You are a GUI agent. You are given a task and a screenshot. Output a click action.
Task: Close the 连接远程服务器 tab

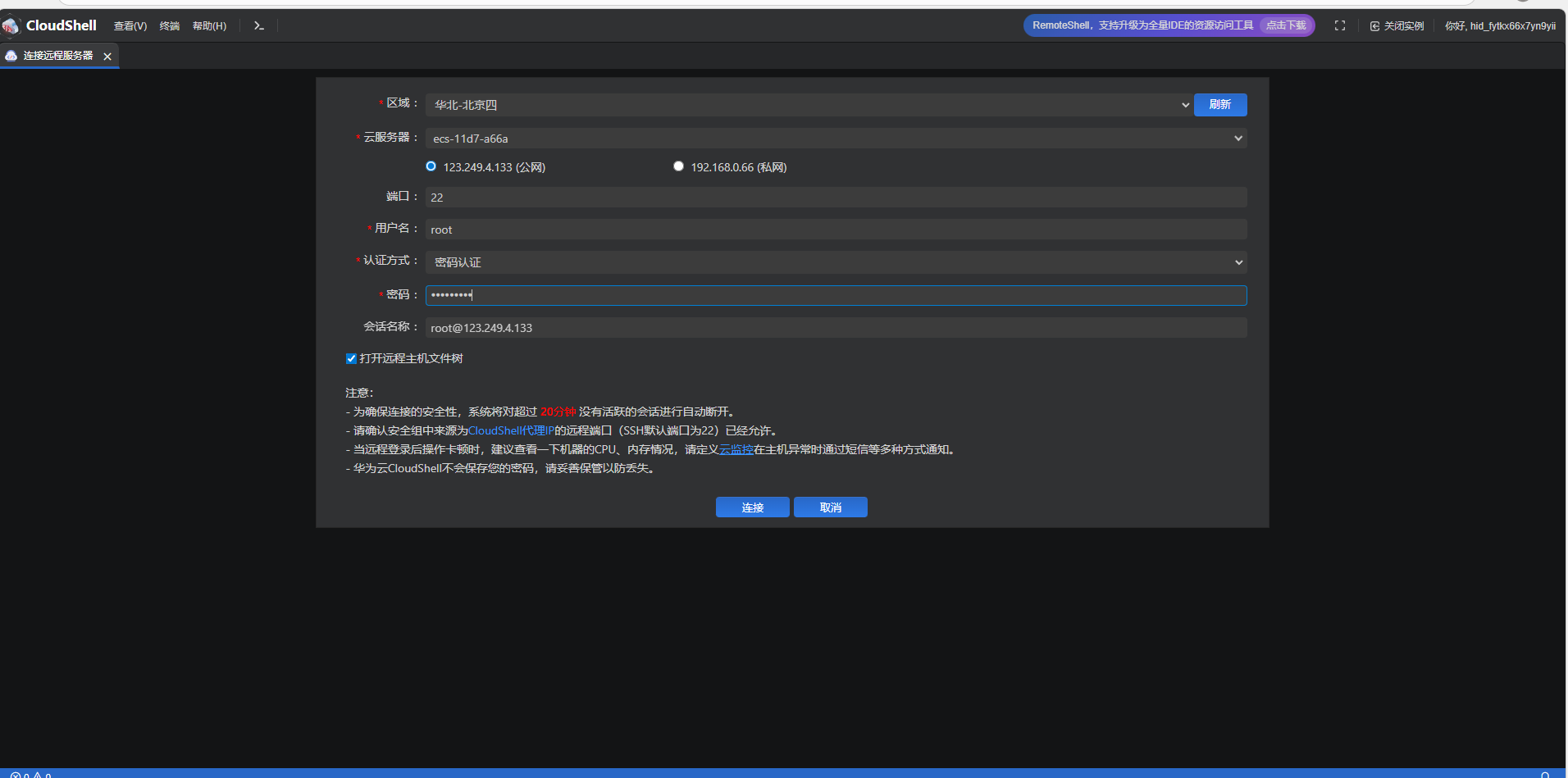pyautogui.click(x=107, y=57)
